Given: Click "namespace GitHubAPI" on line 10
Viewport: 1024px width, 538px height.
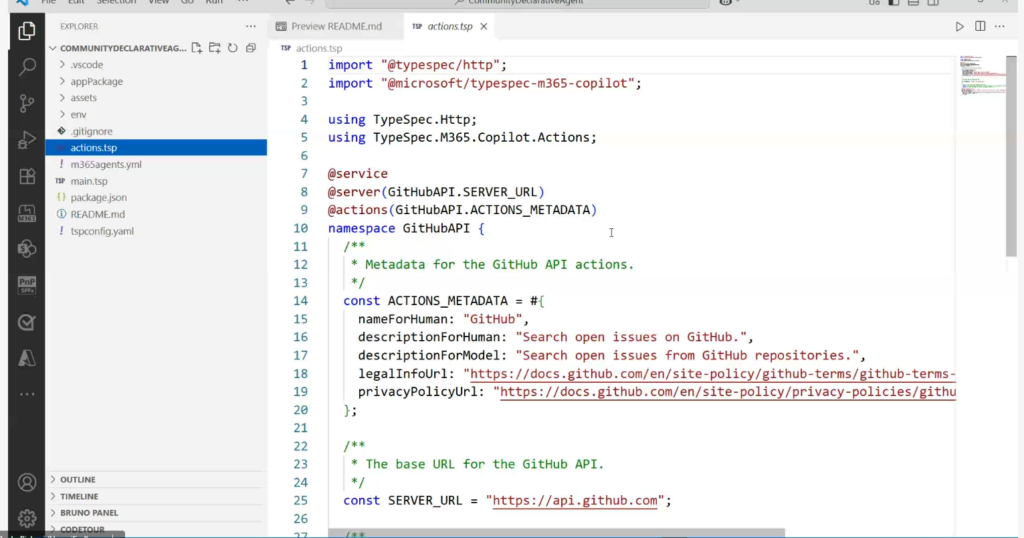Looking at the screenshot, I should pos(398,229).
